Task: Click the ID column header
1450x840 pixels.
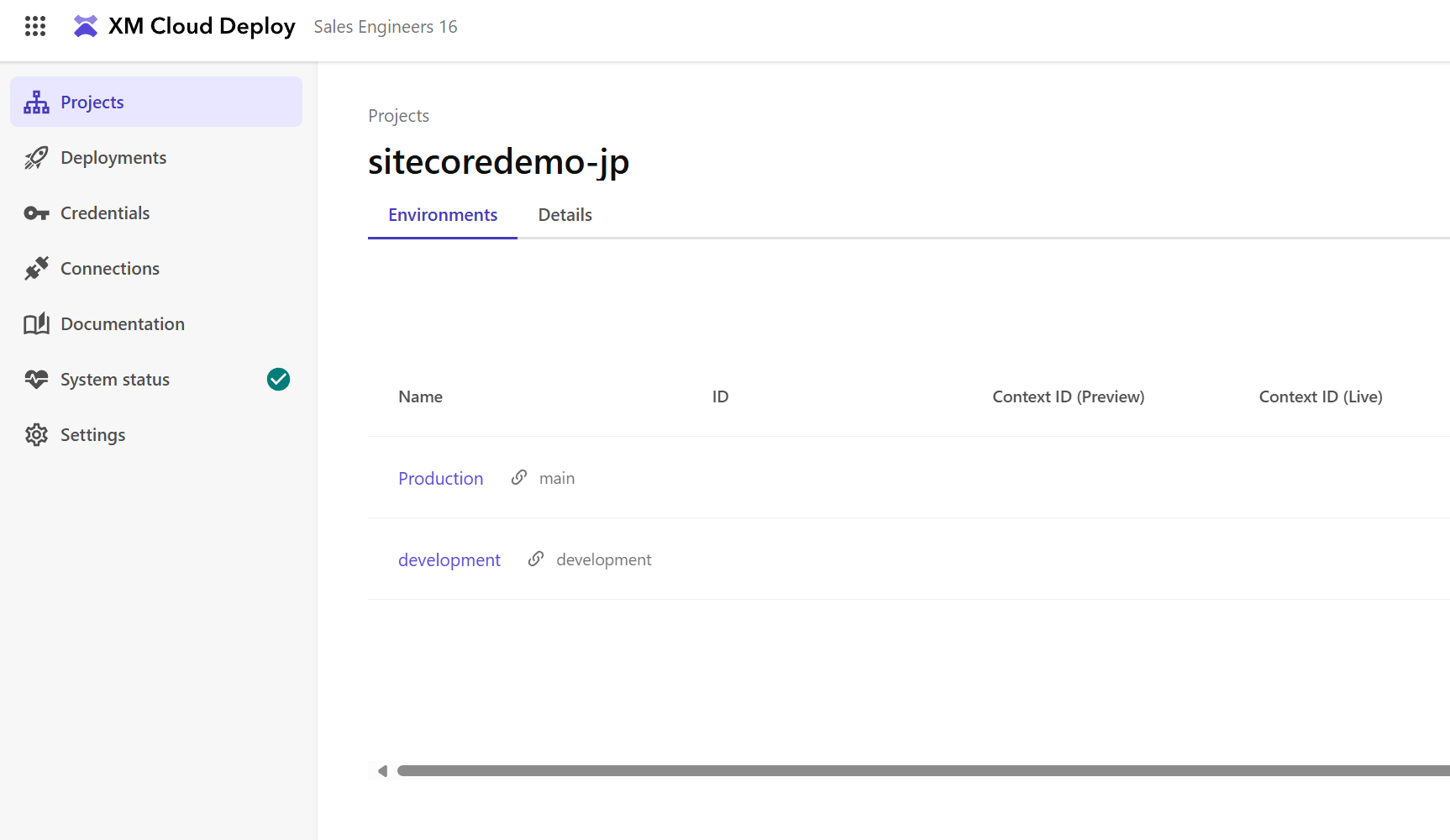Action: click(720, 396)
